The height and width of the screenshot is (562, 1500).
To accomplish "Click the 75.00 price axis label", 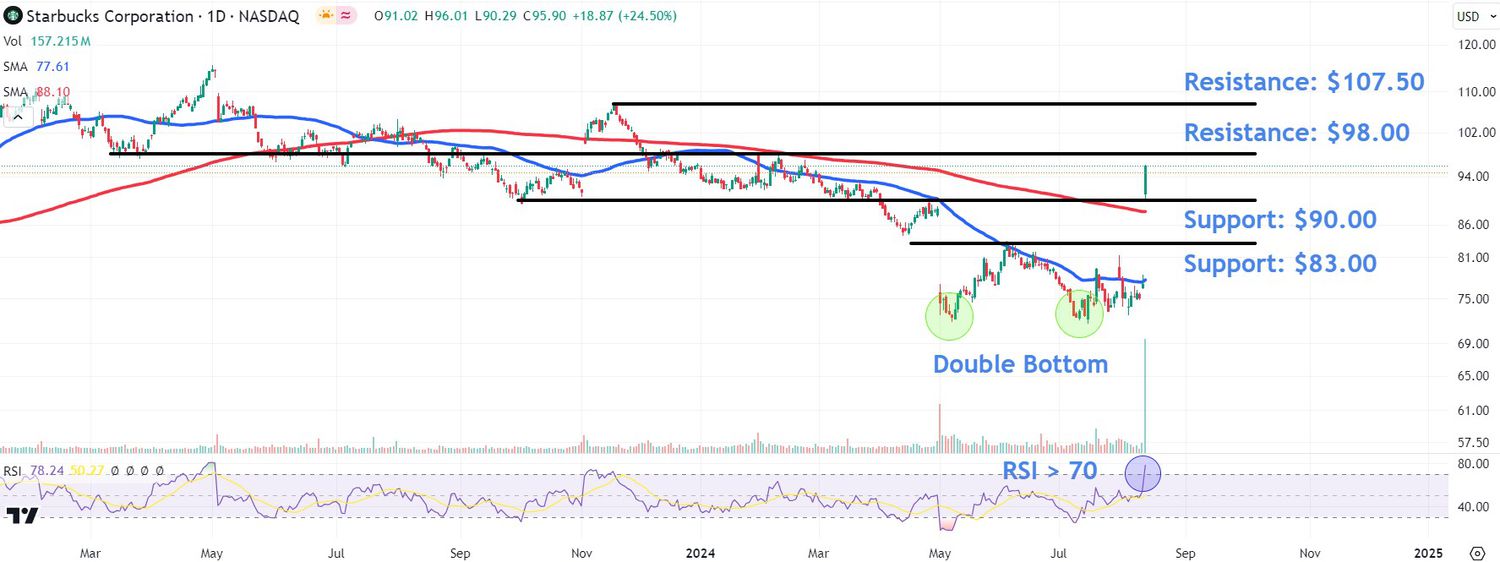I will [x=1475, y=299].
